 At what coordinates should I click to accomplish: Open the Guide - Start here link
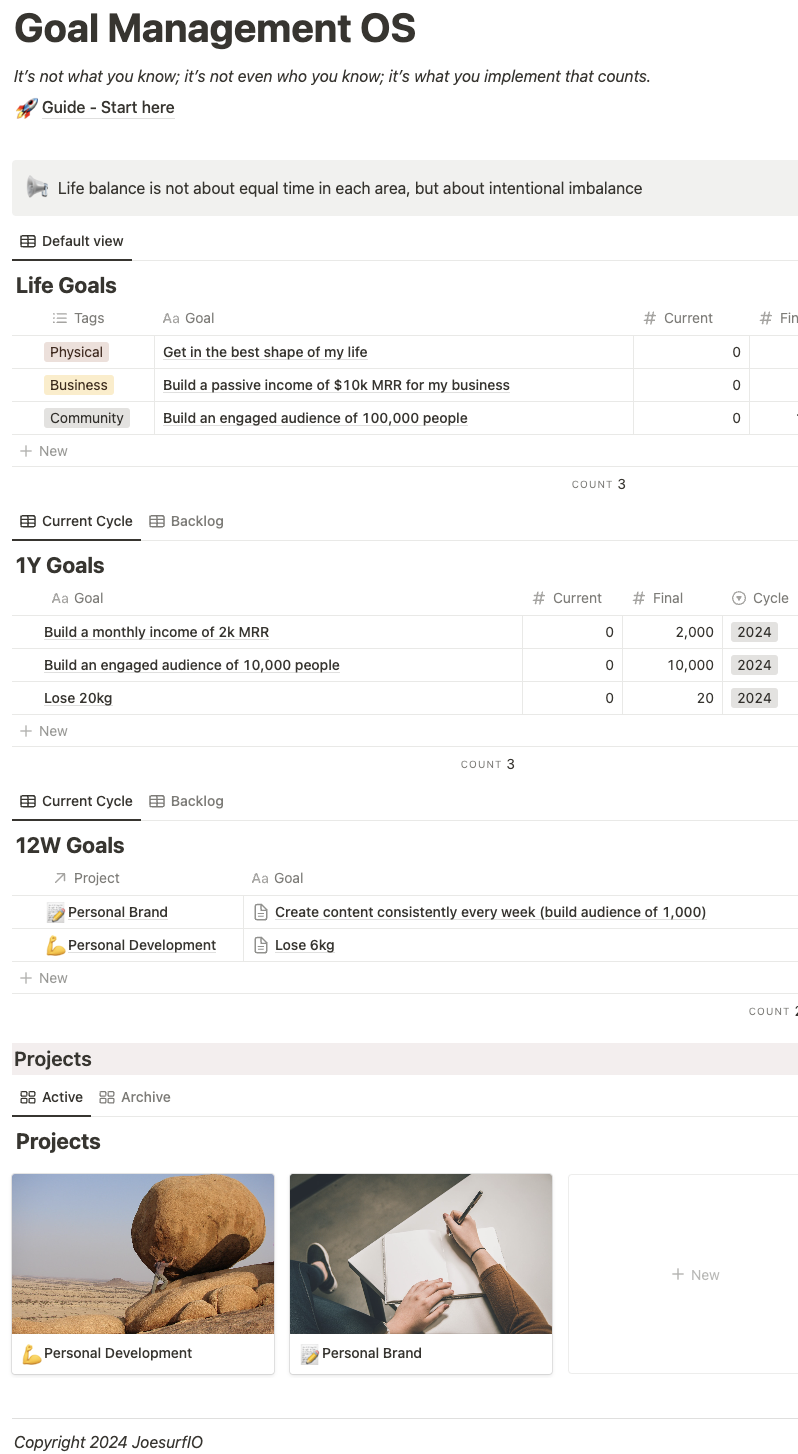(x=108, y=108)
